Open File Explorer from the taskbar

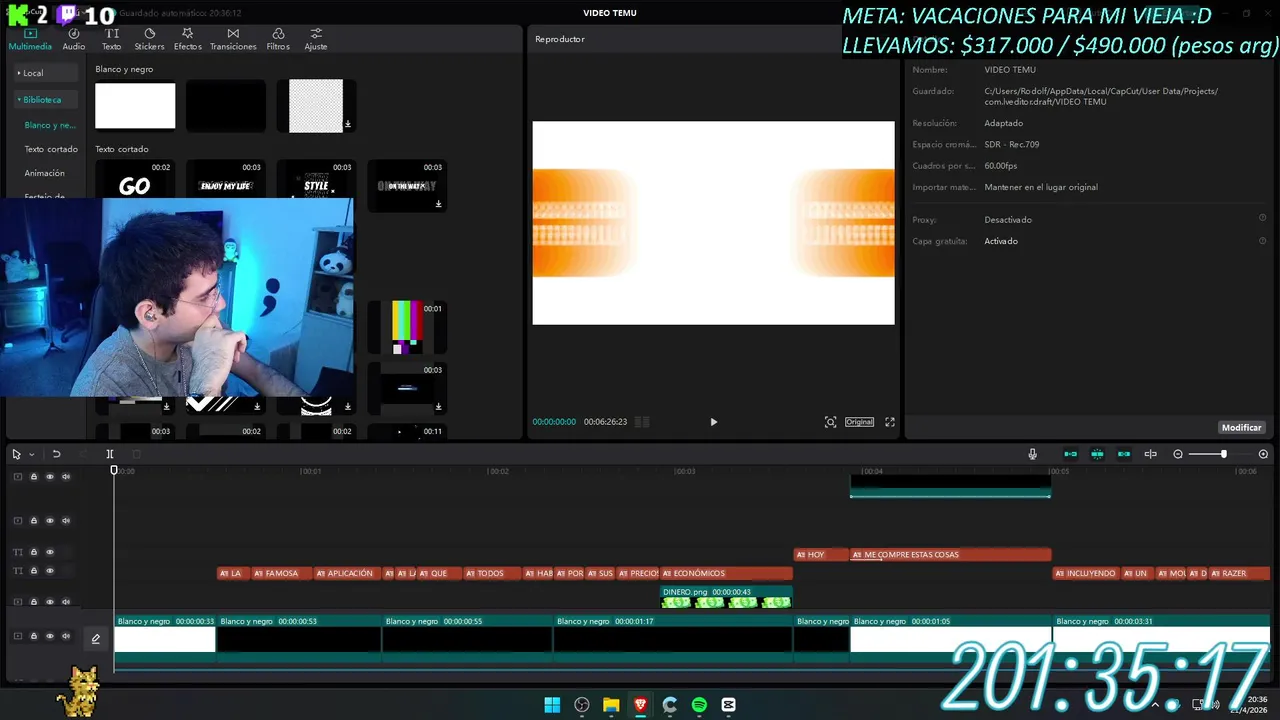(x=611, y=705)
